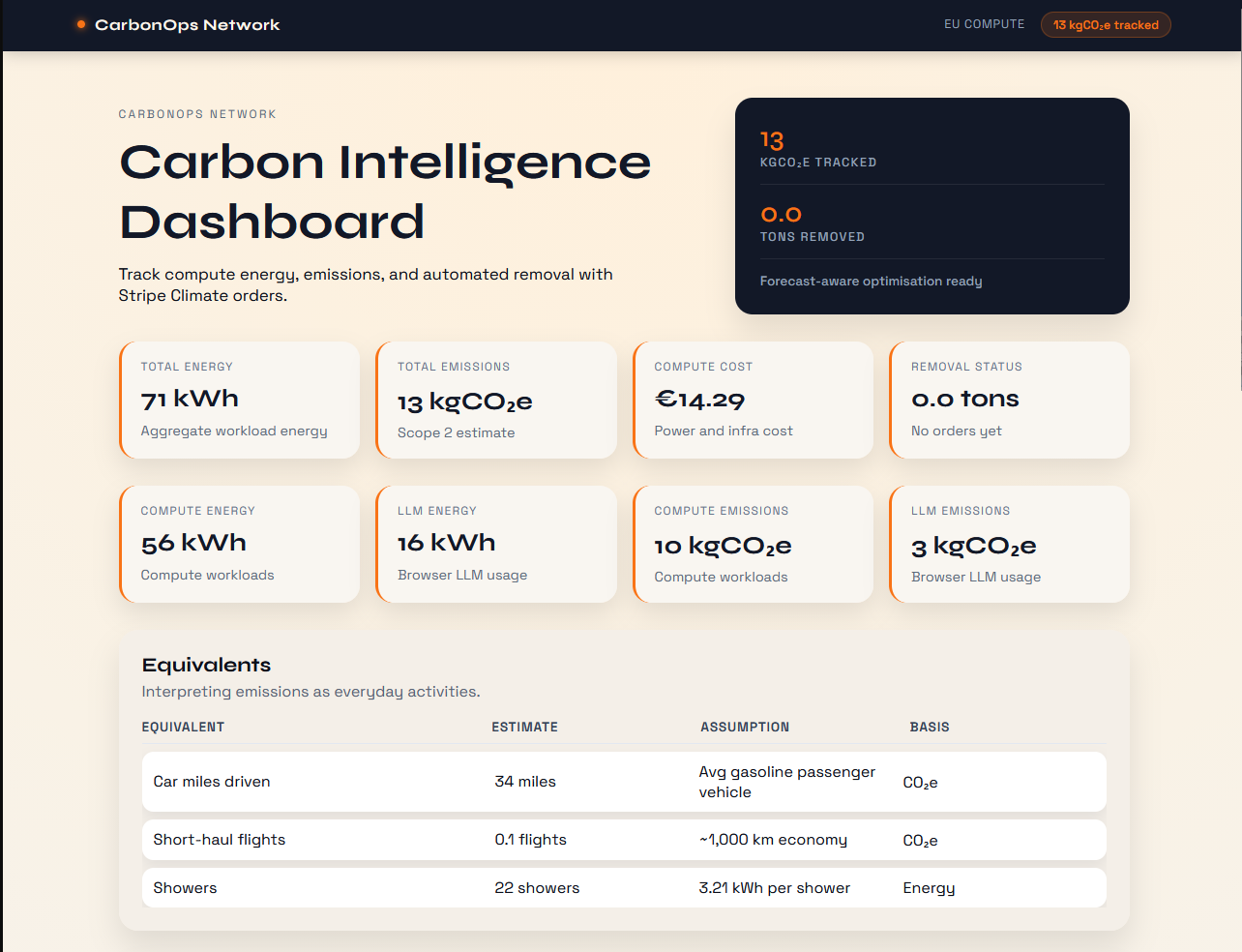
Task: Open the Forecast-aware optimisation ready status
Action: pos(872,281)
